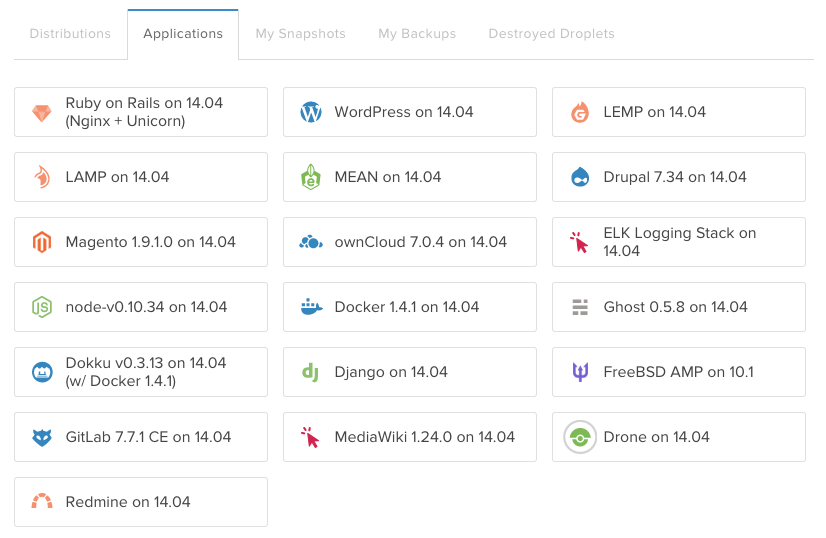Pick MEAN on 14.04 application

click(410, 177)
